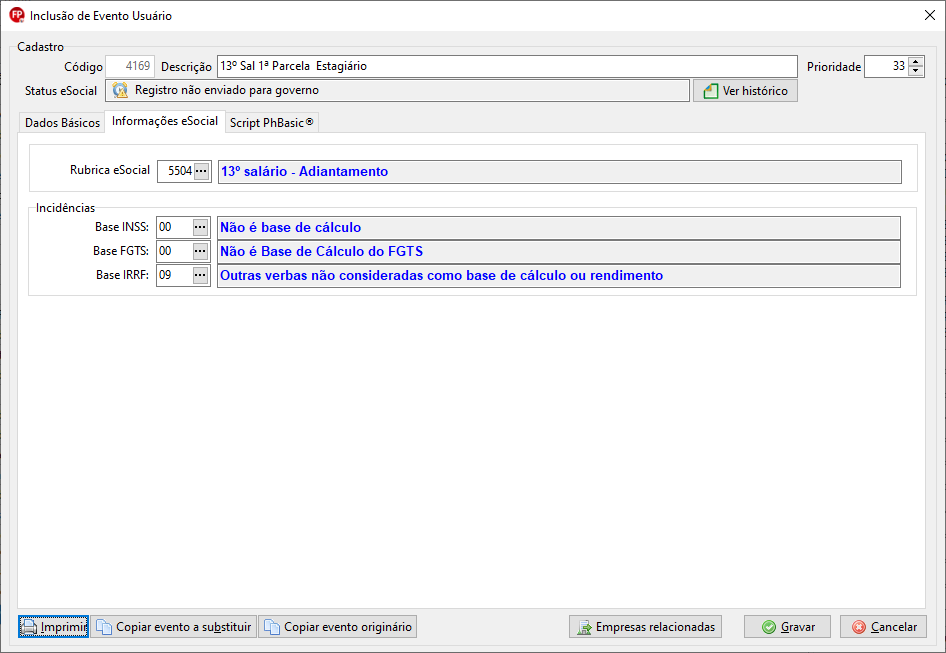Focus the Descrição input field
946x653 pixels.
tap(507, 66)
